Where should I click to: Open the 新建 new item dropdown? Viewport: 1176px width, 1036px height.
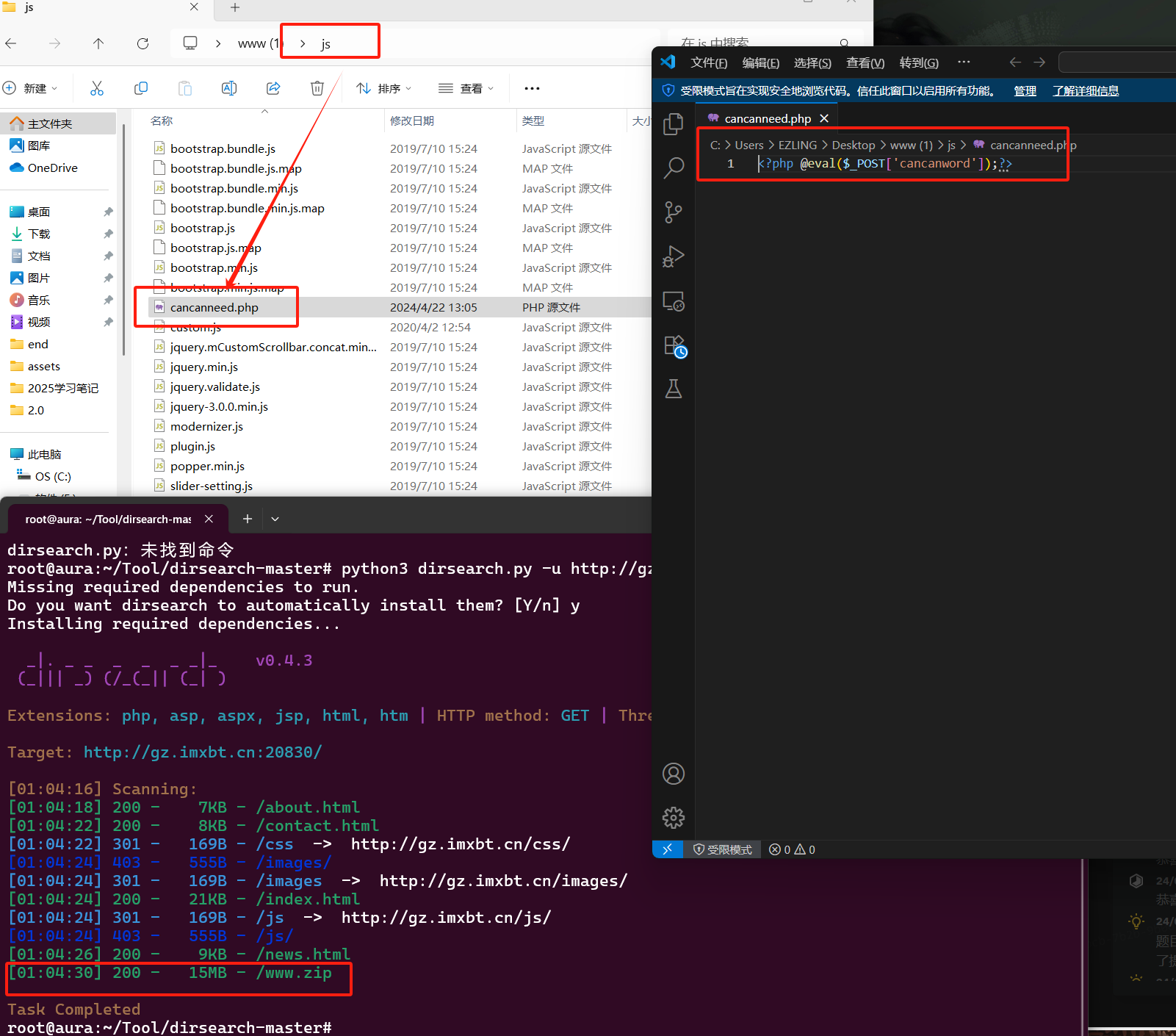[x=31, y=88]
